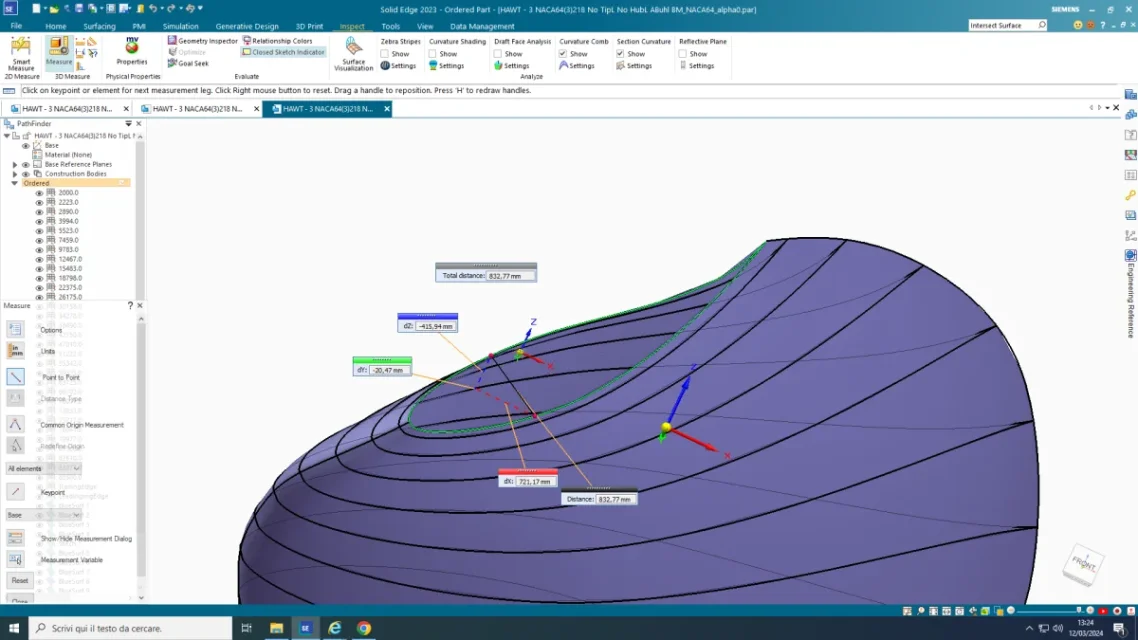Open the Geometry Inspector
Viewport: 1138px width, 640px height.
click(x=203, y=41)
